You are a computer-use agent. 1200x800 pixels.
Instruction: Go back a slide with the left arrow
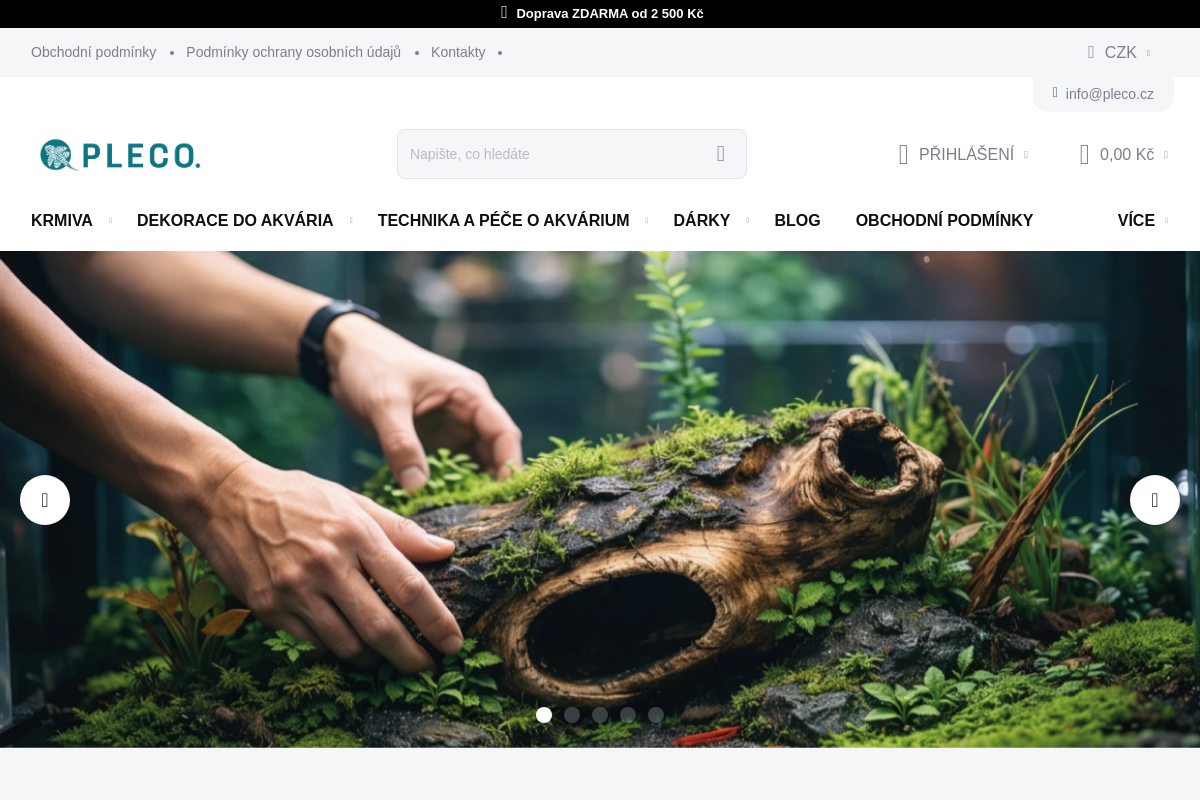click(45, 500)
